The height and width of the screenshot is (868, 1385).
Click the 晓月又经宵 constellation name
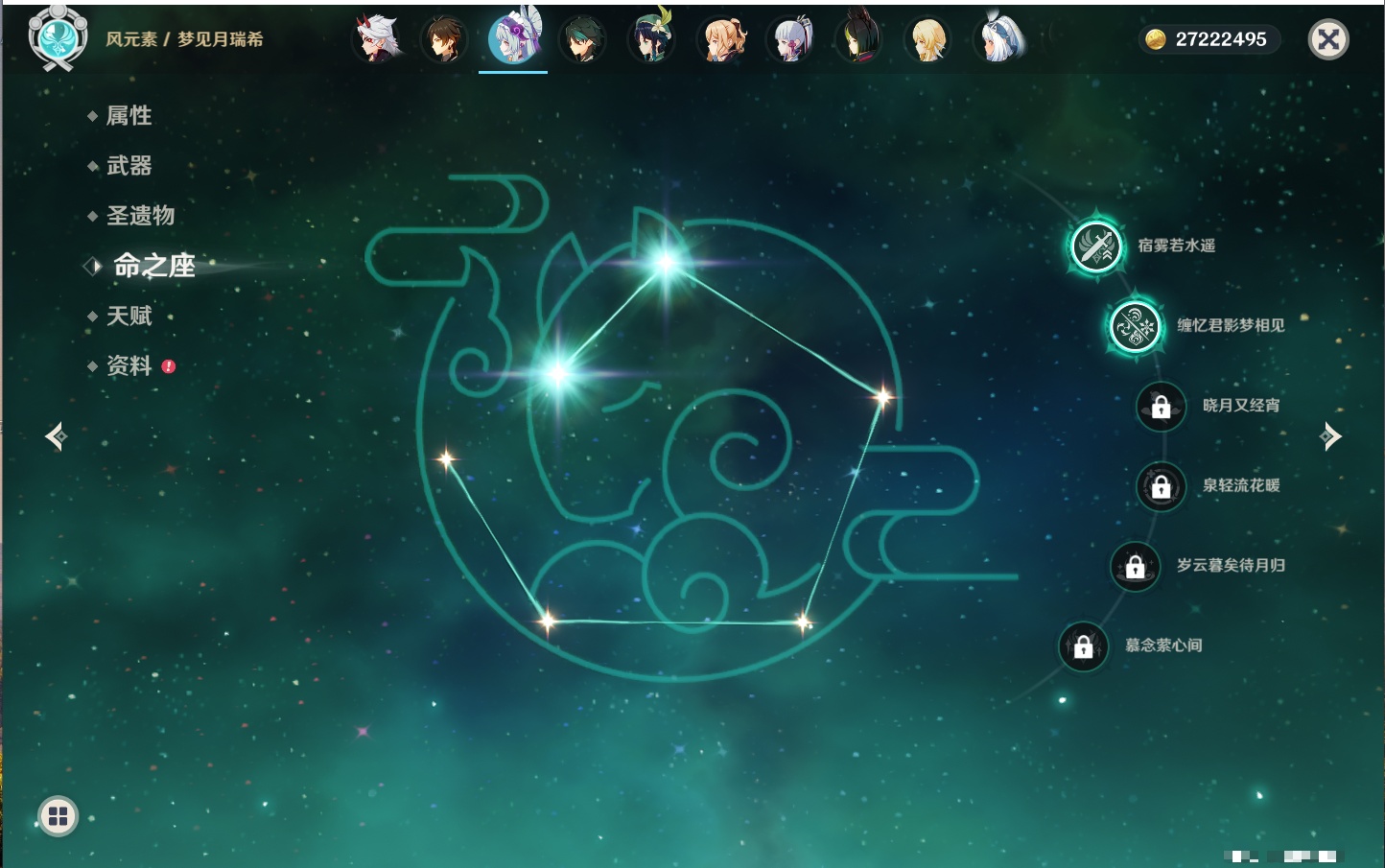tap(1241, 405)
